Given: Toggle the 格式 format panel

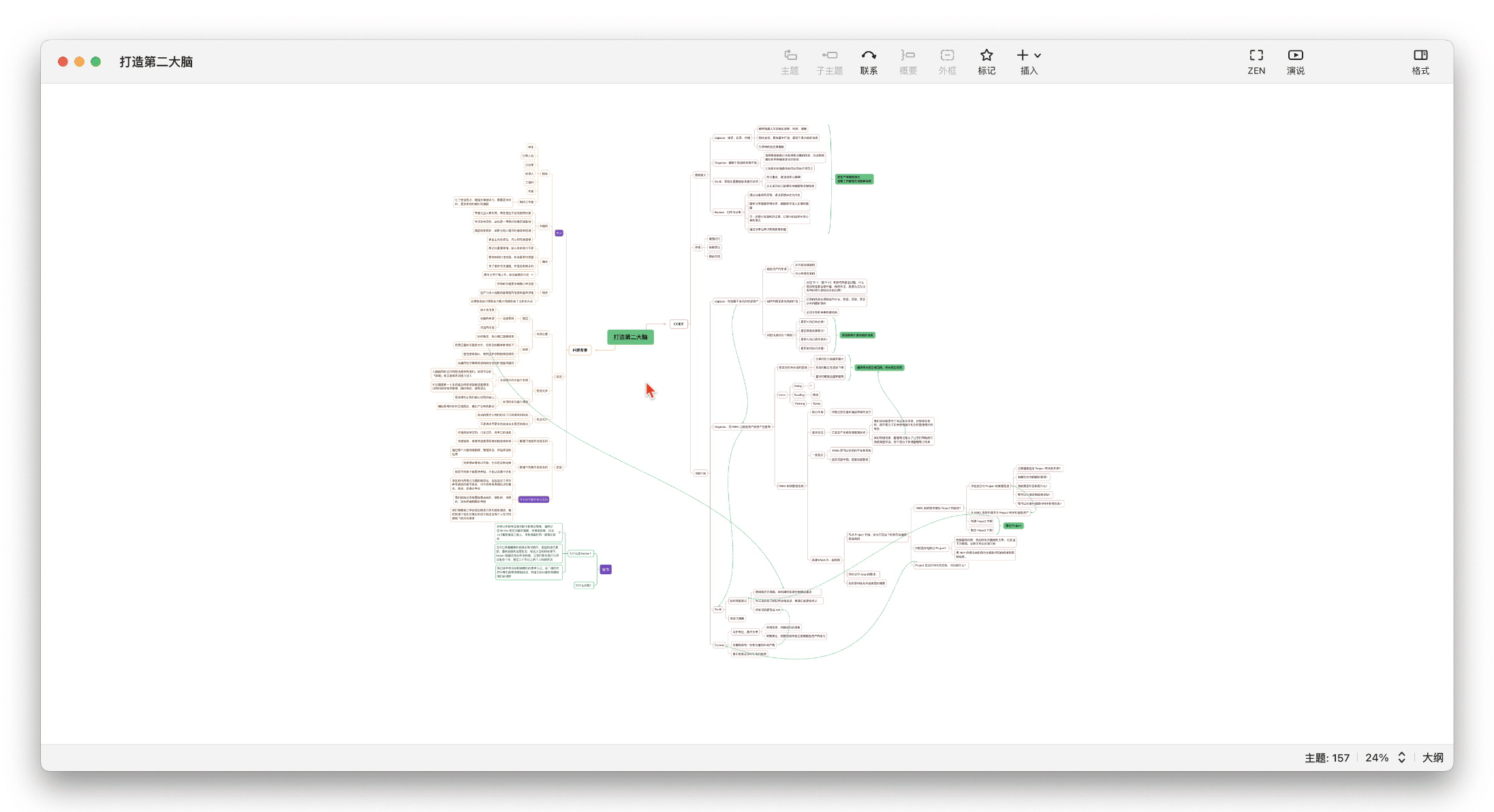Looking at the screenshot, I should [x=1420, y=55].
